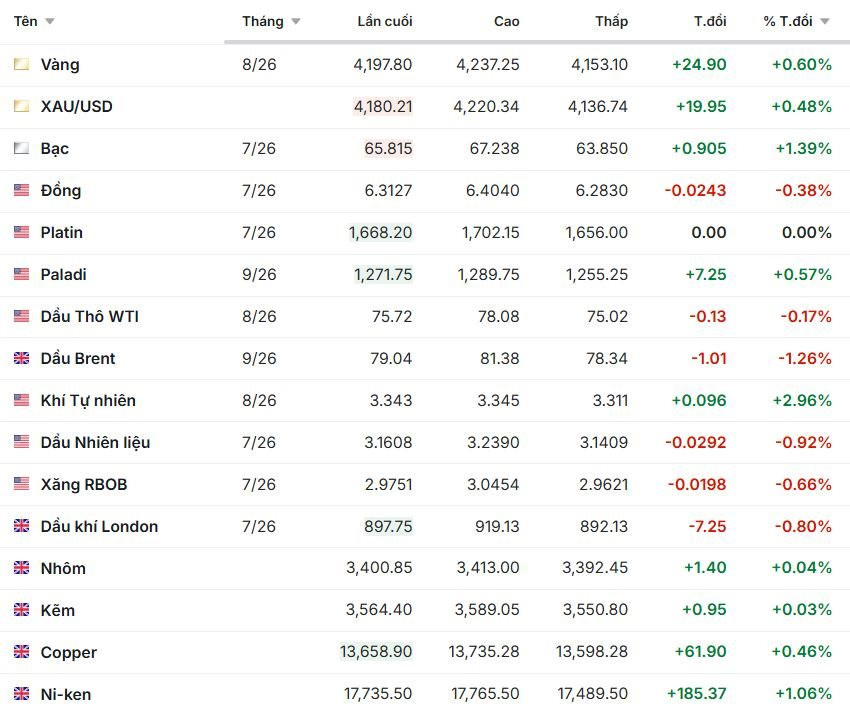Select the Lần cuối column header
850x713 pixels.
point(385,22)
